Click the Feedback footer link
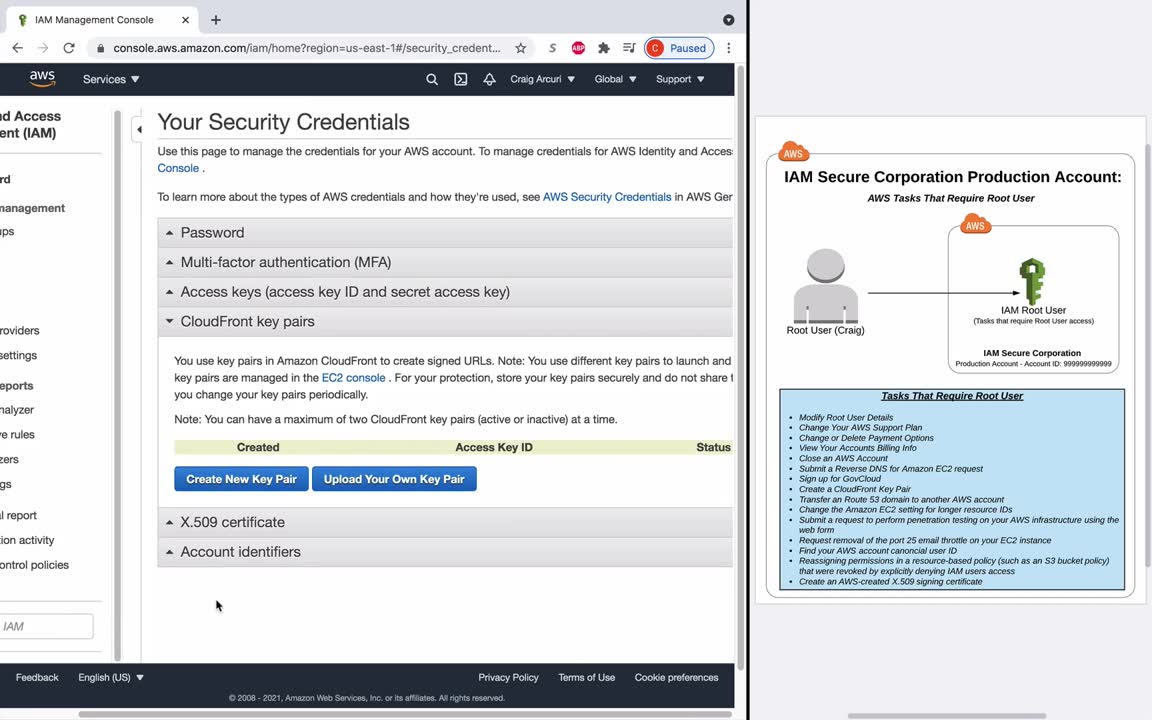This screenshot has height=720, width=1152. coord(37,677)
